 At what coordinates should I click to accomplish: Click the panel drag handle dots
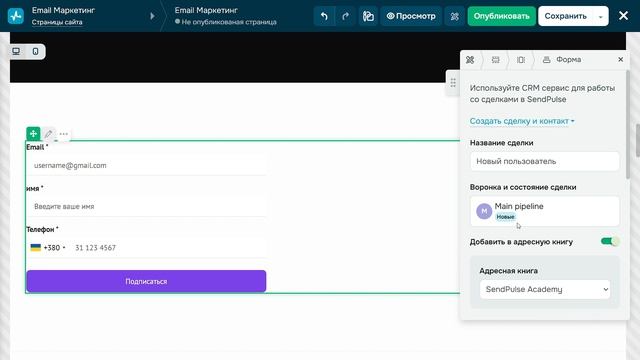[x=453, y=83]
